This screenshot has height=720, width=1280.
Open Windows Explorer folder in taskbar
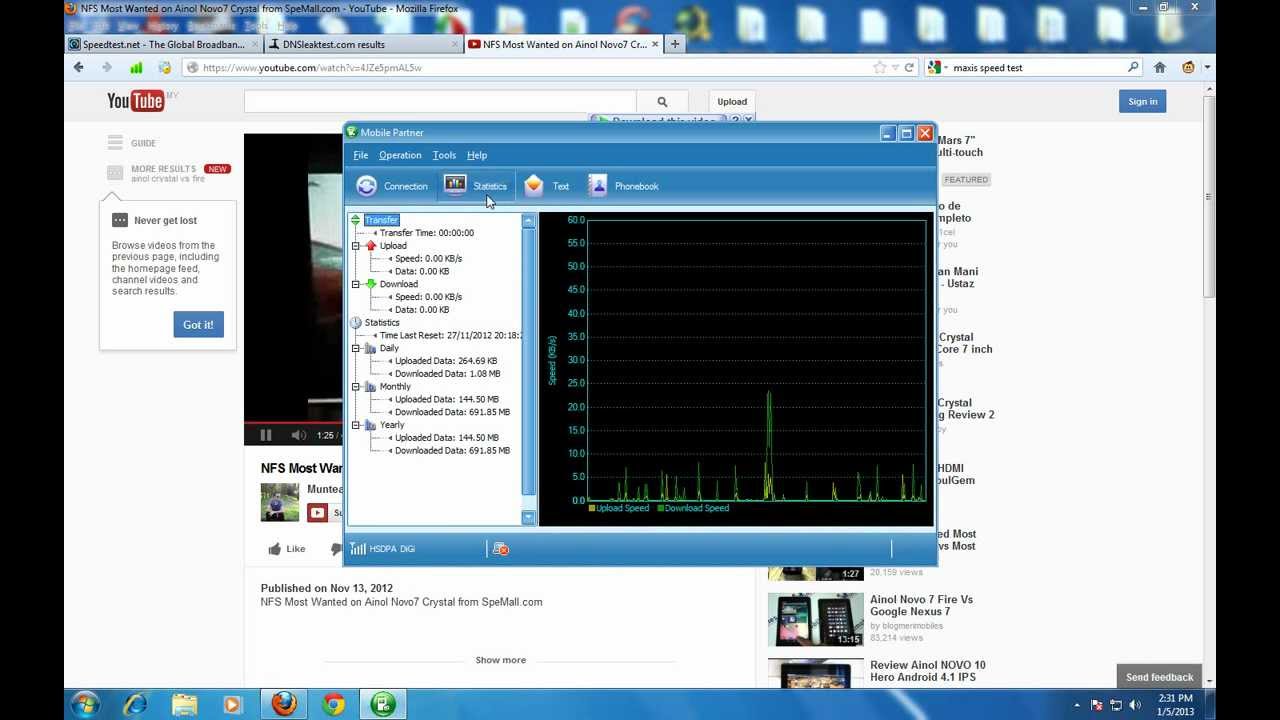(x=184, y=704)
